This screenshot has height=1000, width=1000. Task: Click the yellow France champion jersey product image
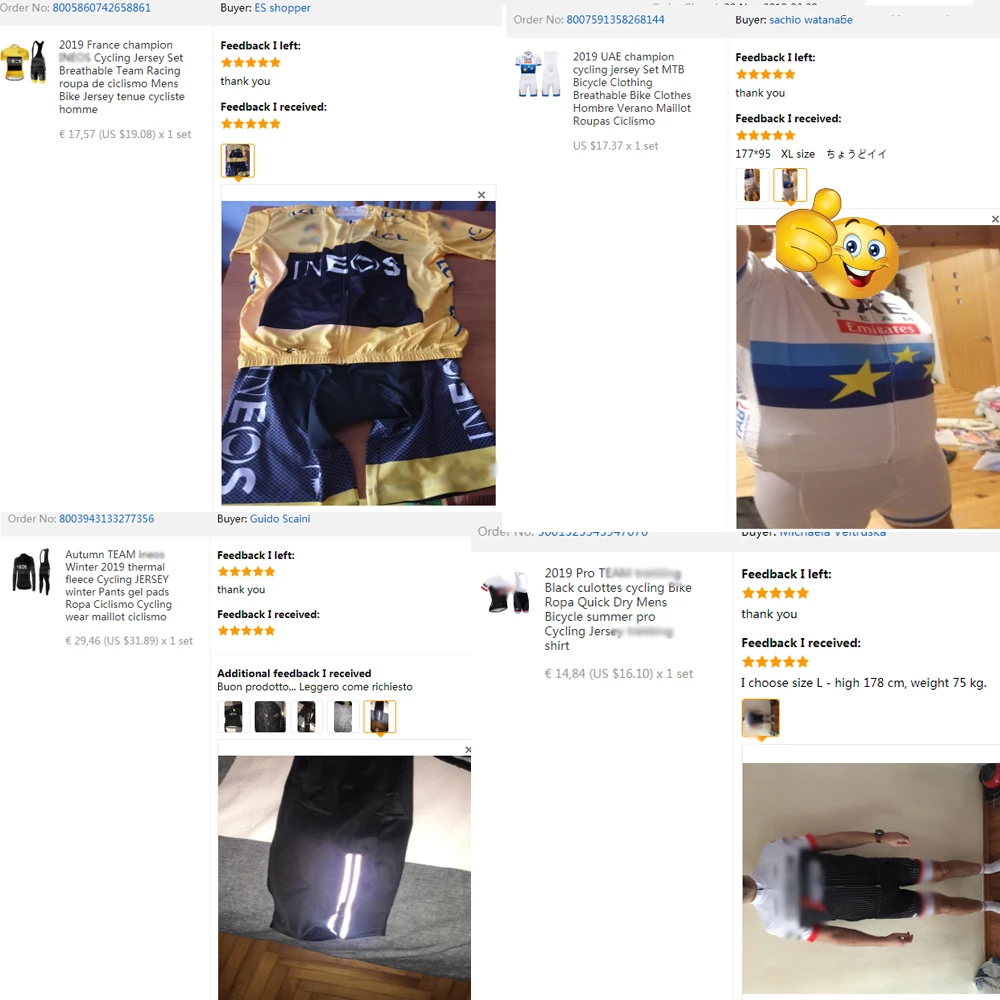tap(24, 62)
